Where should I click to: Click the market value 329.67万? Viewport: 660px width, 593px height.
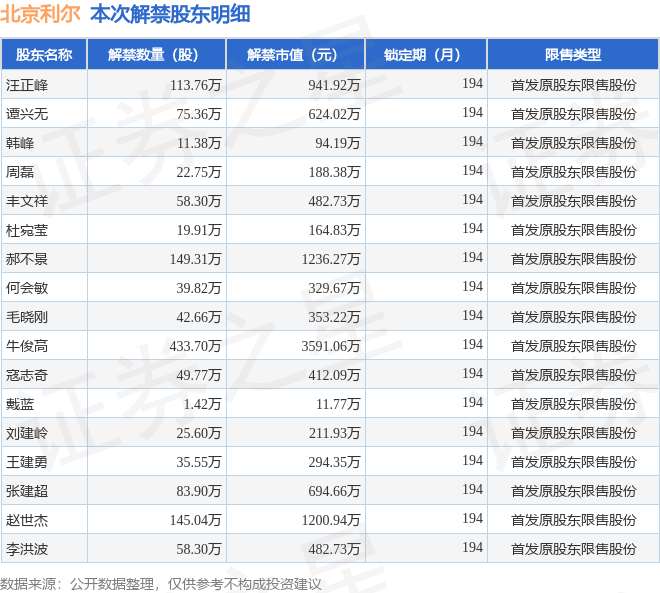point(334,288)
